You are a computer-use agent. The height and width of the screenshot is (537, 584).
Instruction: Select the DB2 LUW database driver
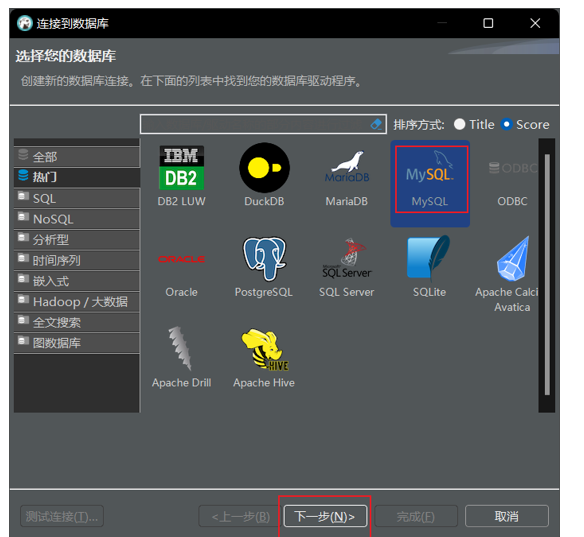[181, 175]
